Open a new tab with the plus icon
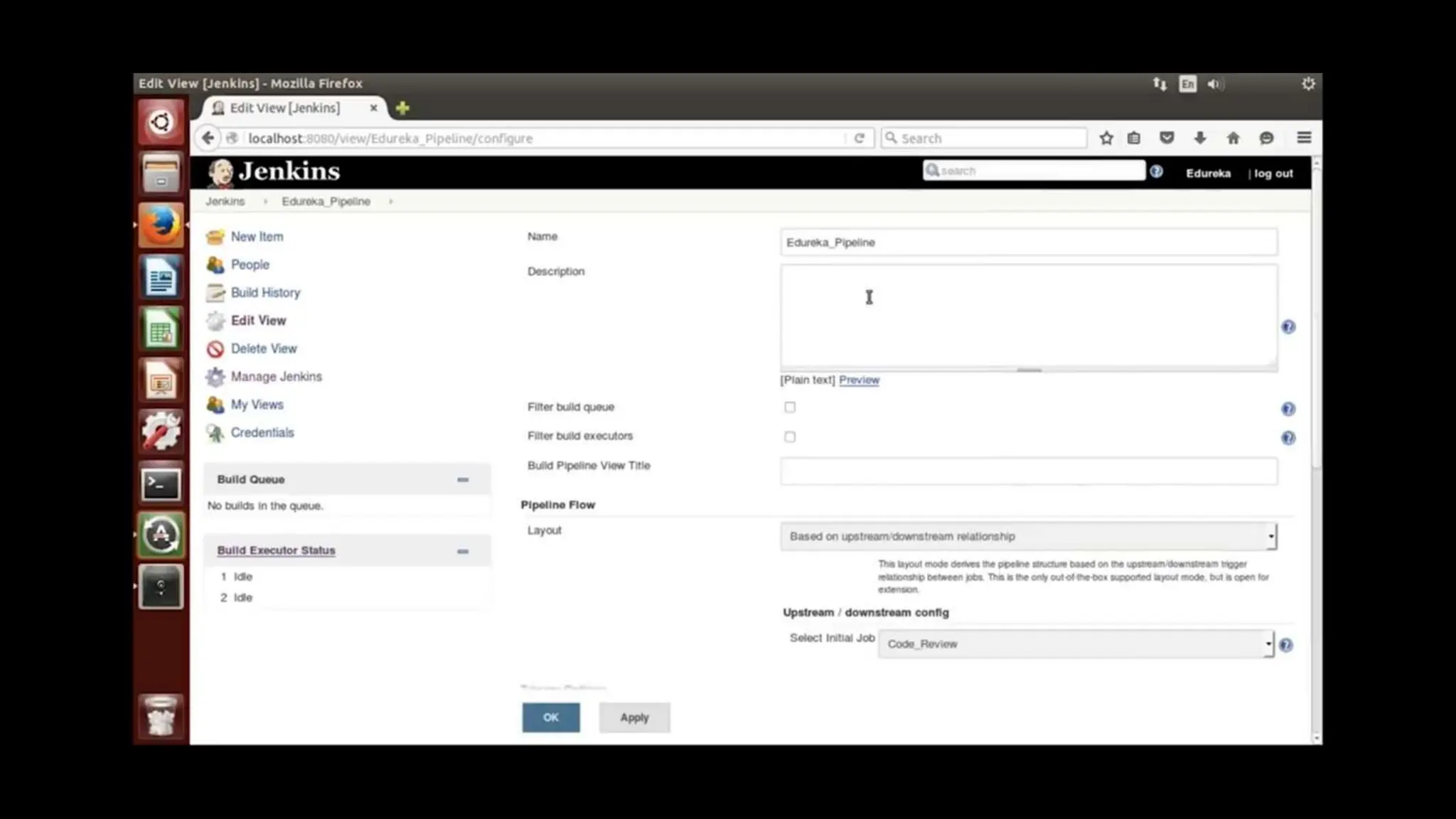The width and height of the screenshot is (1456, 819). coord(402,108)
